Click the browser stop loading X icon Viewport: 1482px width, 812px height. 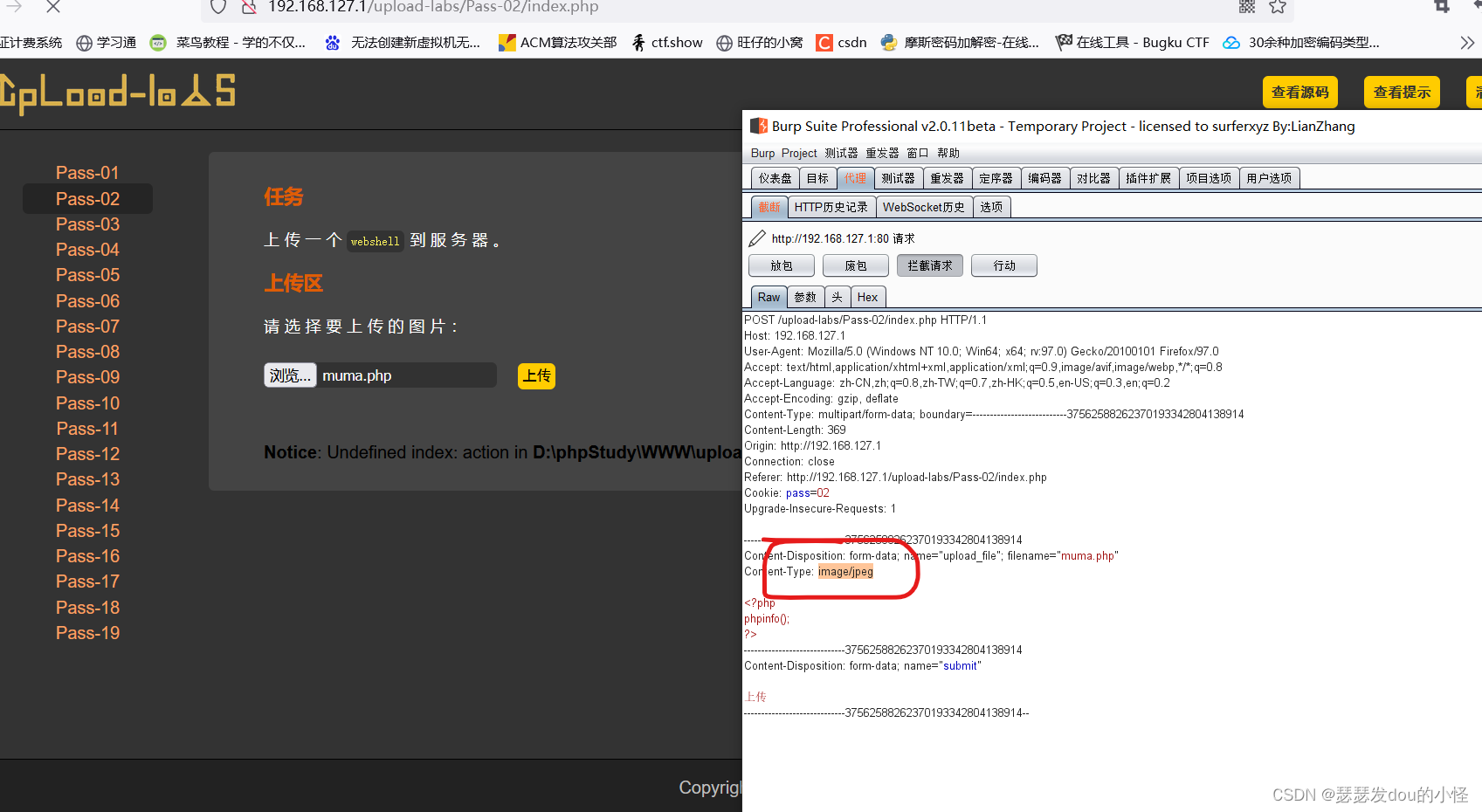click(x=52, y=6)
